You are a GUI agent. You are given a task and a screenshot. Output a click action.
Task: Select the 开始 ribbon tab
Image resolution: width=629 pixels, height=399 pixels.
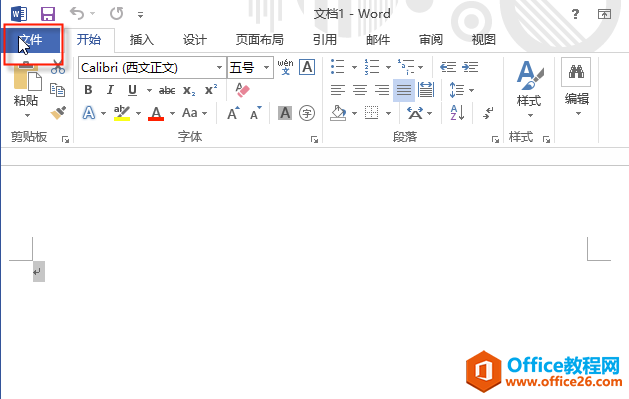click(89, 40)
